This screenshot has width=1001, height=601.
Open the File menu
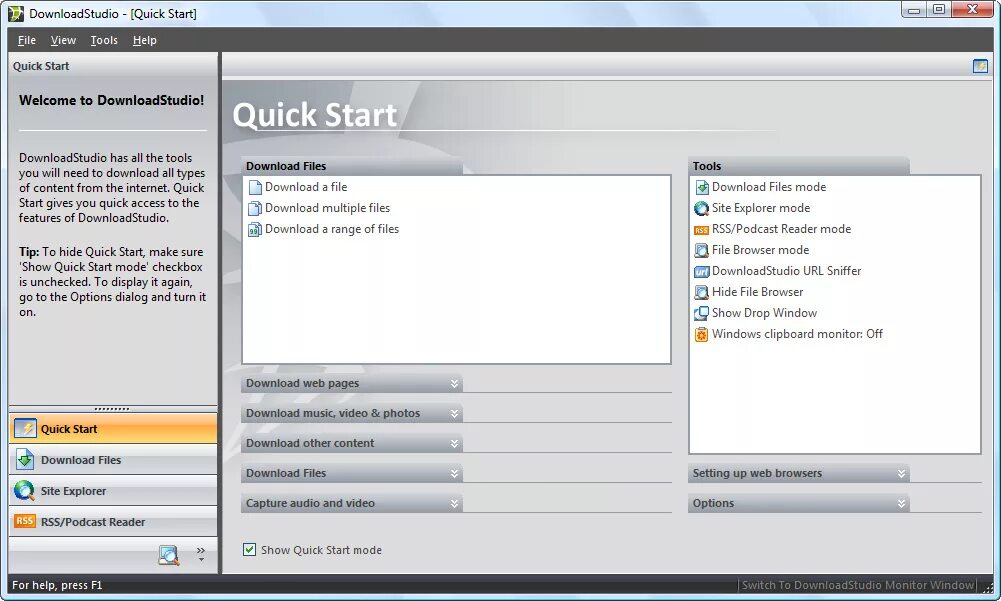click(x=27, y=40)
